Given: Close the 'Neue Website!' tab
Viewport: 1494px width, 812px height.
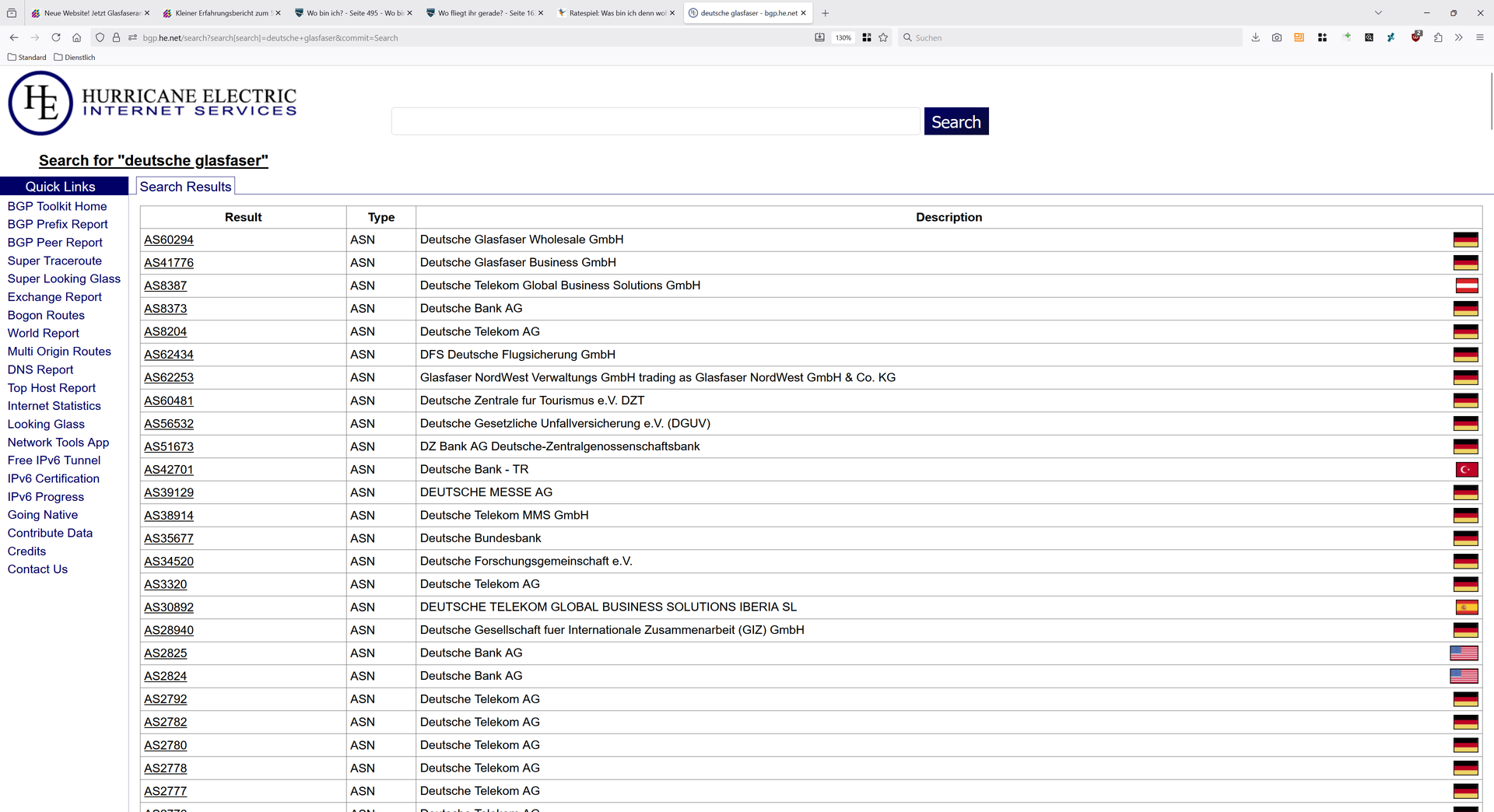Looking at the screenshot, I should click(x=146, y=13).
